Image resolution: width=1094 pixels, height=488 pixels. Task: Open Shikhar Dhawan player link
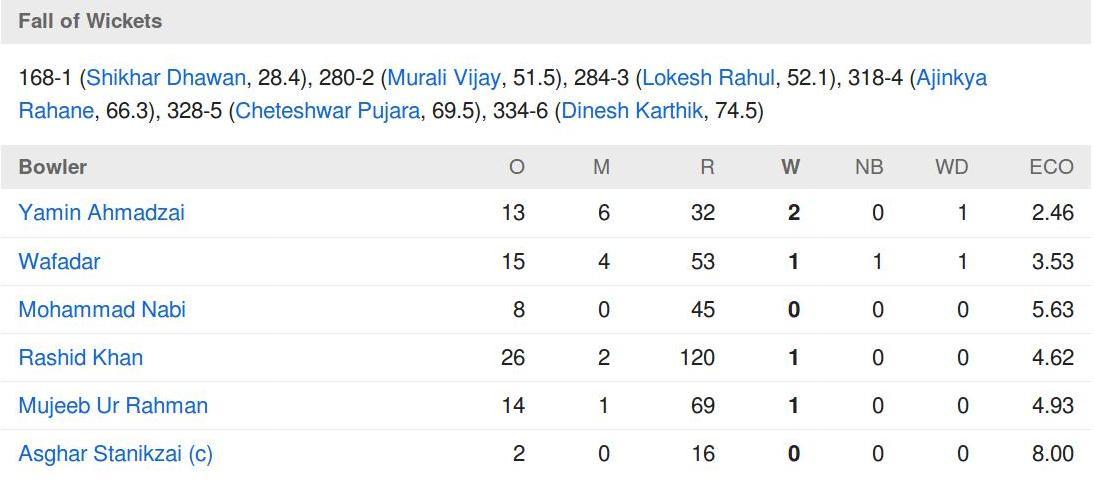166,77
